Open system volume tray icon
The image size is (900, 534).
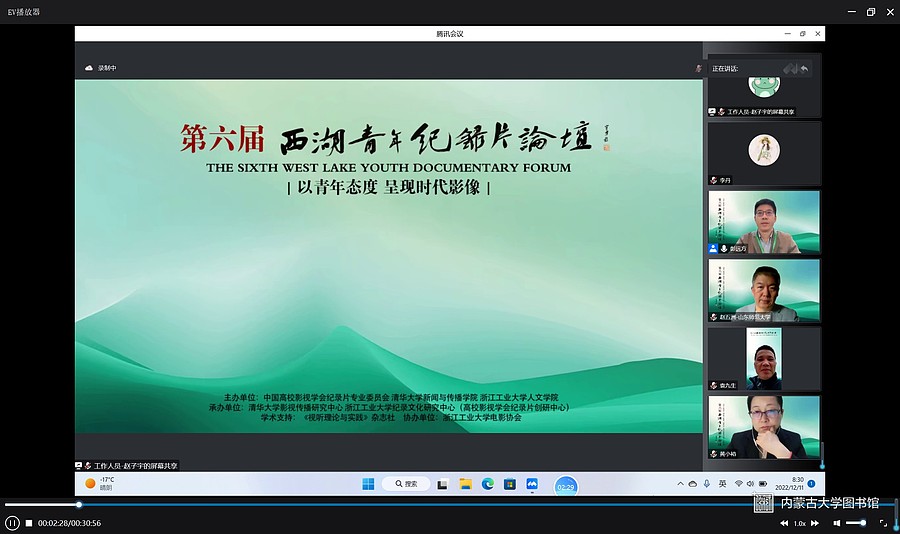pyautogui.click(x=750, y=484)
